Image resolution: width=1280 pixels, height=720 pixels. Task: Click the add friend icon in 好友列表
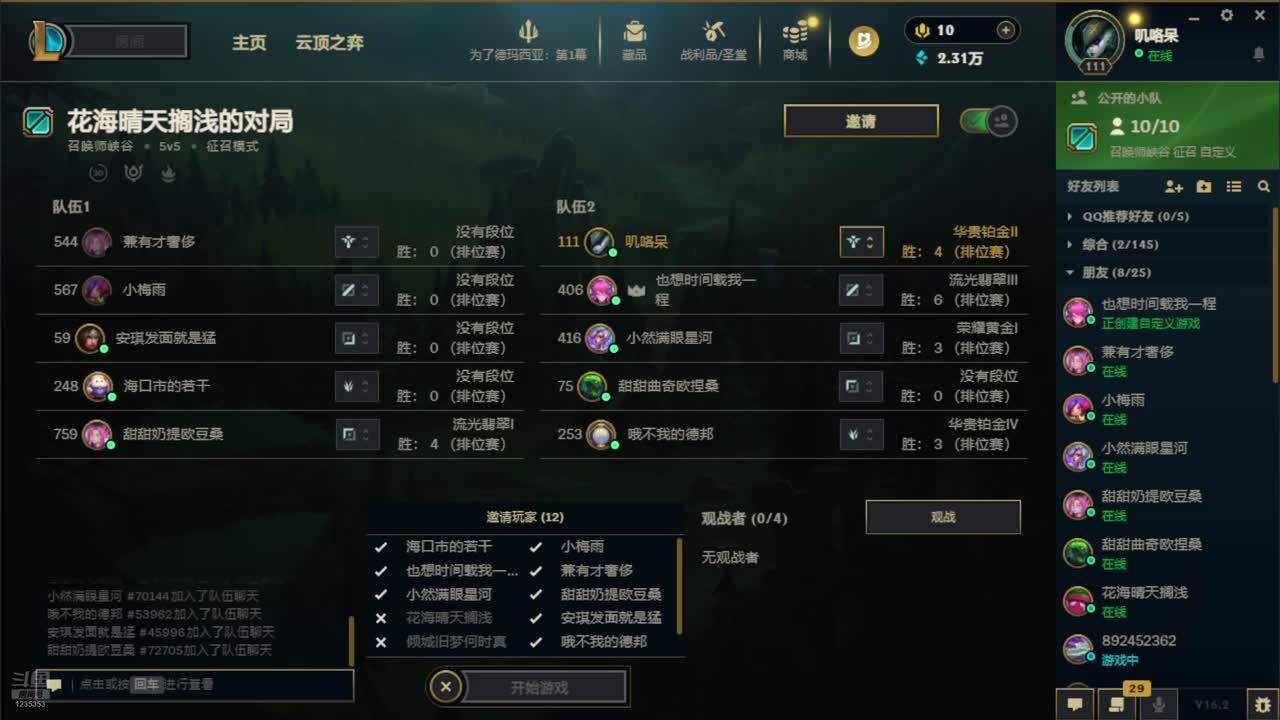pos(1174,187)
